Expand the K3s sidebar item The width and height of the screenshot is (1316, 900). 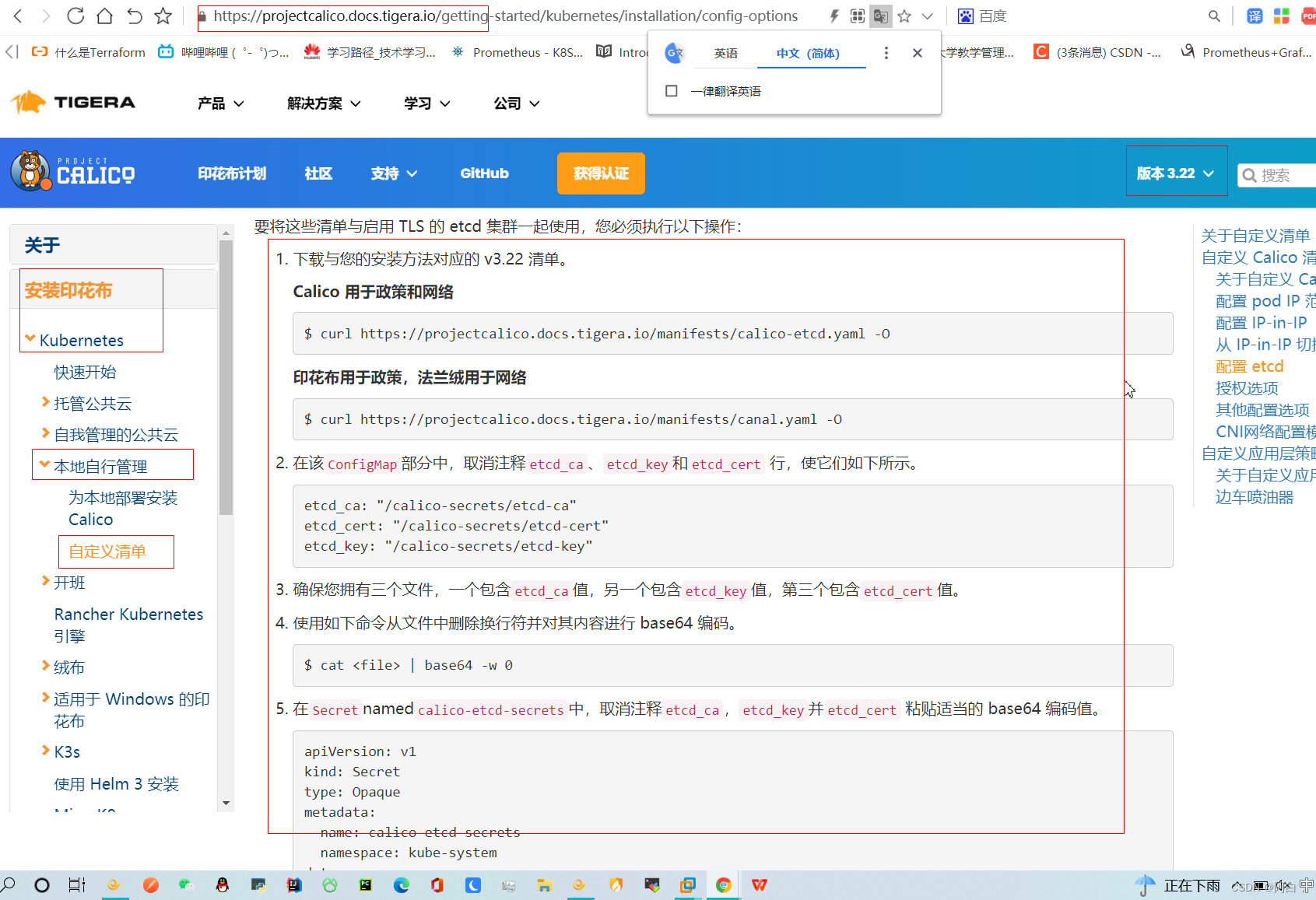click(x=46, y=751)
